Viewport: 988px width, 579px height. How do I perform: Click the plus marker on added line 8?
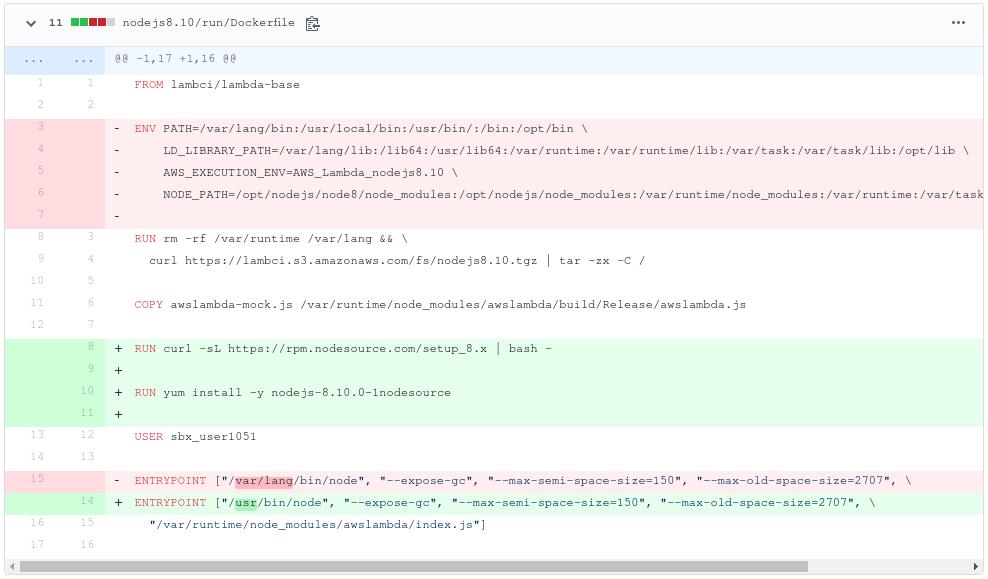pos(118,348)
